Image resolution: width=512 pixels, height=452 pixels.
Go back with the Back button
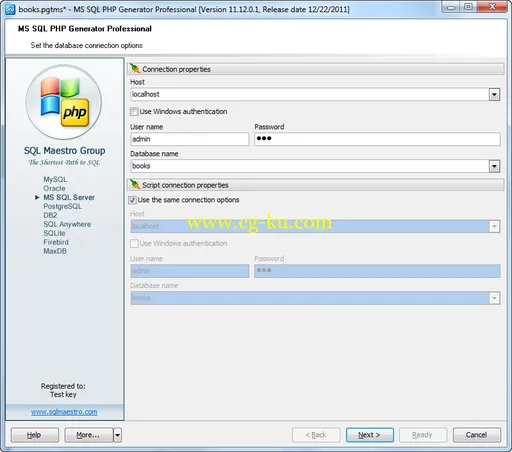point(316,435)
